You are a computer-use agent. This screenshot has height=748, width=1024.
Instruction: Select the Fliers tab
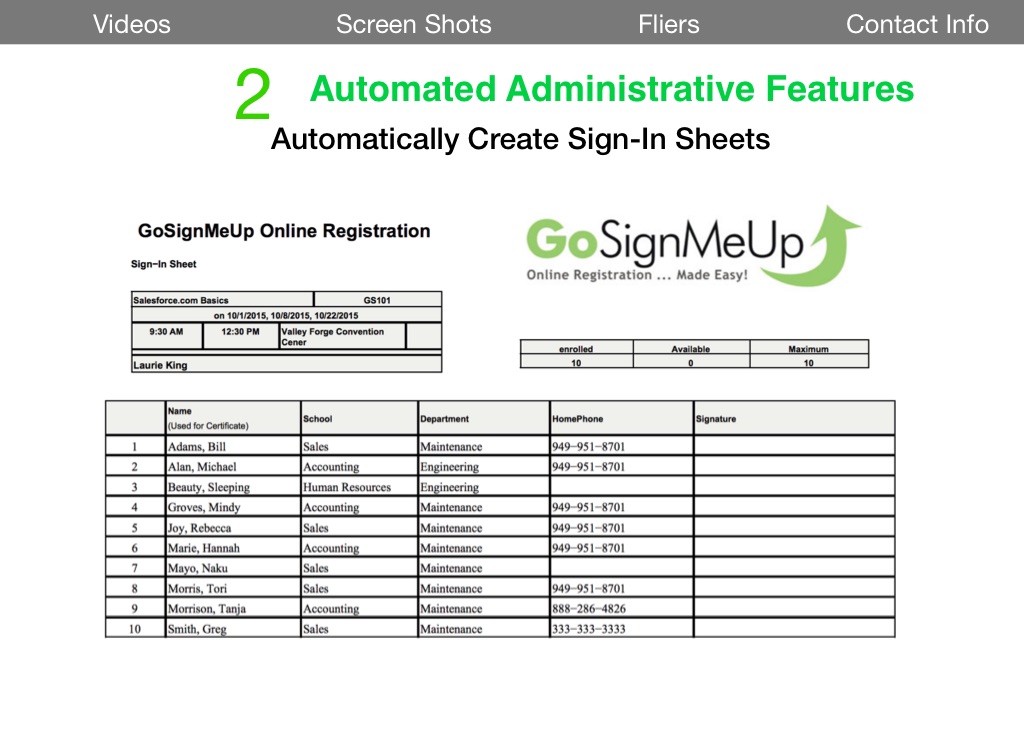(x=669, y=24)
